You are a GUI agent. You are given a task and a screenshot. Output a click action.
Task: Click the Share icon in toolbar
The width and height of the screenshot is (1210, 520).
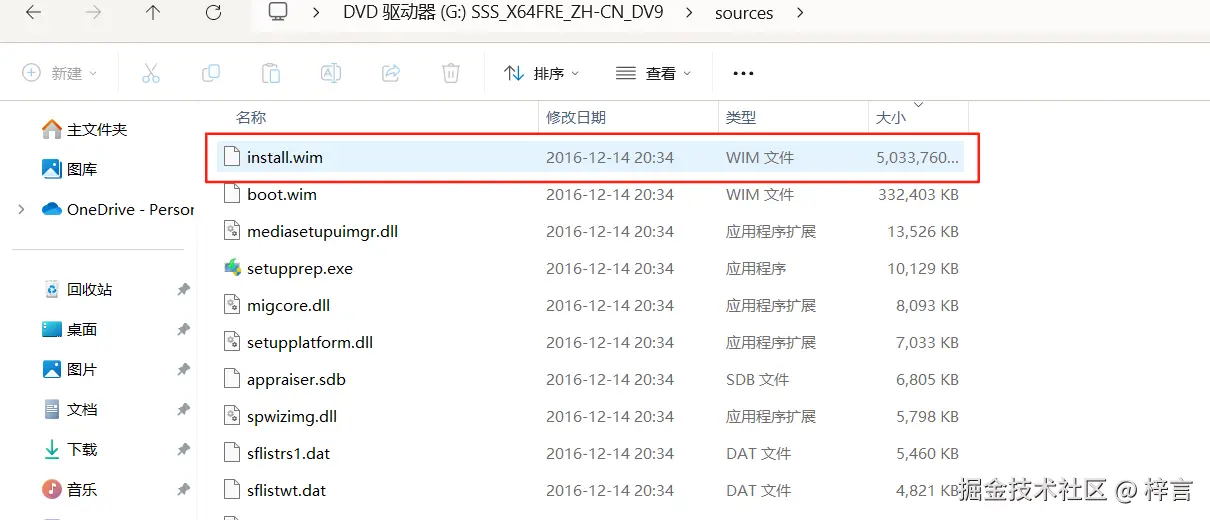click(391, 73)
